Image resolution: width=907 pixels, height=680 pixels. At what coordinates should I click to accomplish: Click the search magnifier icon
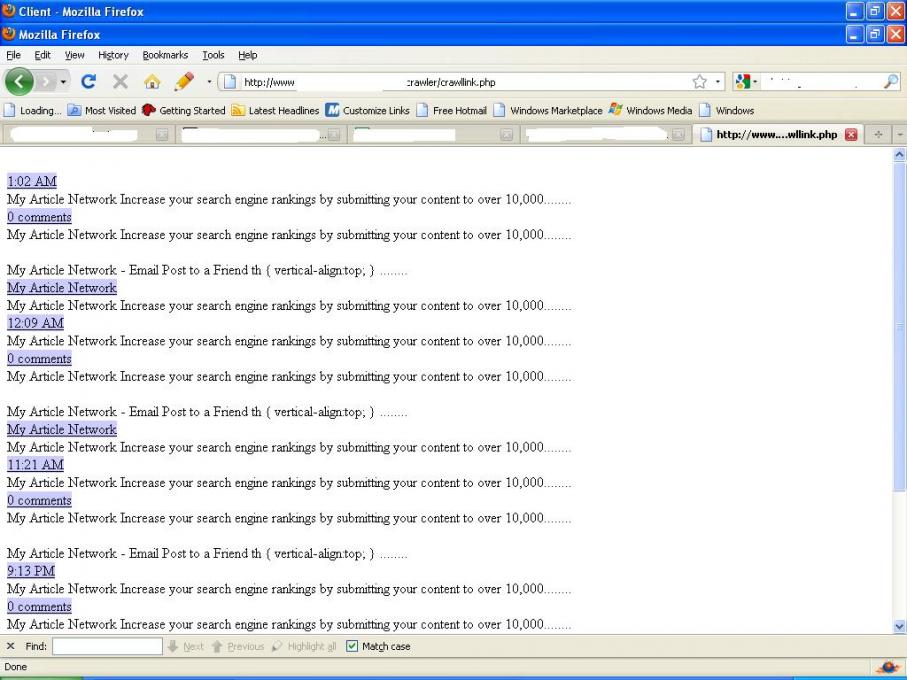(890, 82)
